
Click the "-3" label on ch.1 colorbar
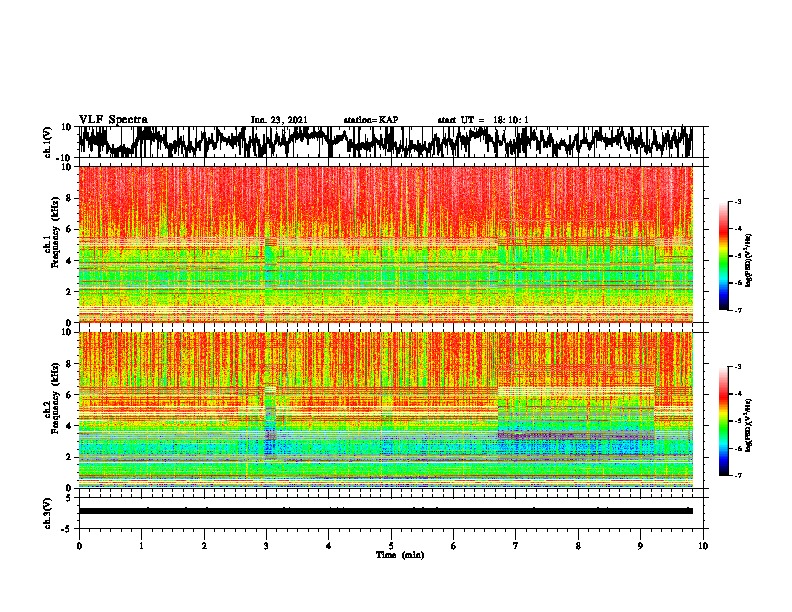(x=737, y=201)
